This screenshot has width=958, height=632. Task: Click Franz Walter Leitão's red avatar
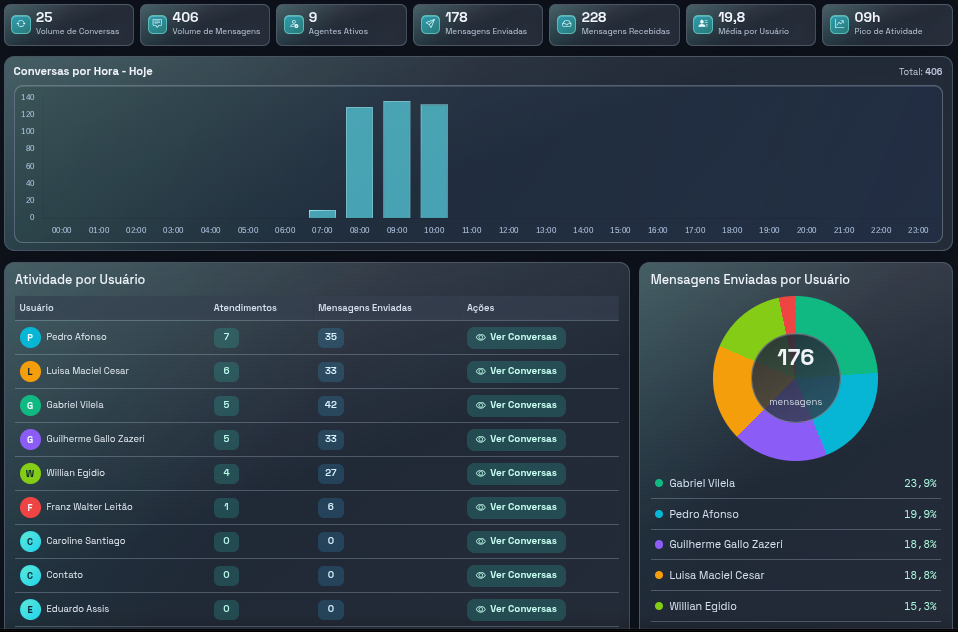click(x=30, y=507)
